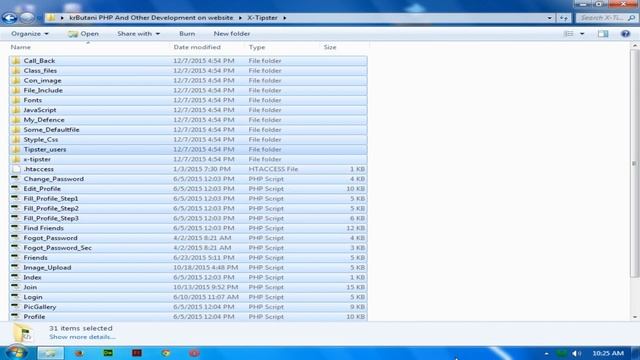Viewport: 640px width, 360px height.
Task: Click the Fogot_Password_Sec file name
Action: (58, 248)
